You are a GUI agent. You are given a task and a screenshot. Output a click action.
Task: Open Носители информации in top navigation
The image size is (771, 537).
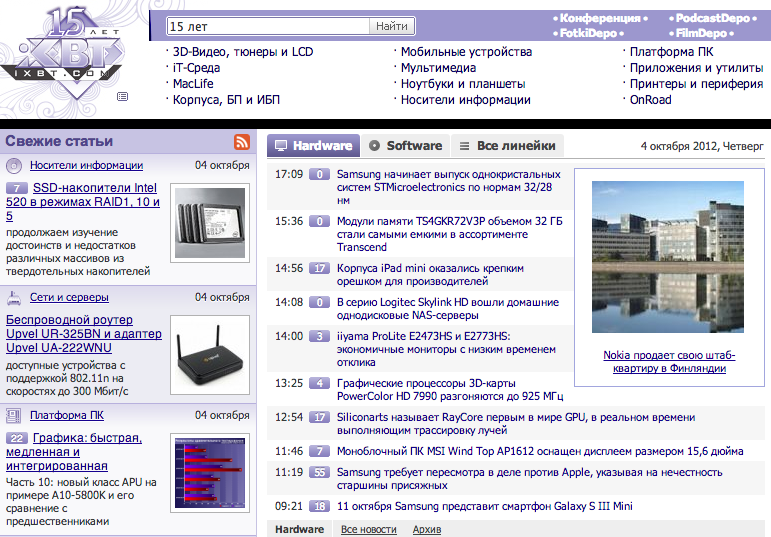pos(466,100)
